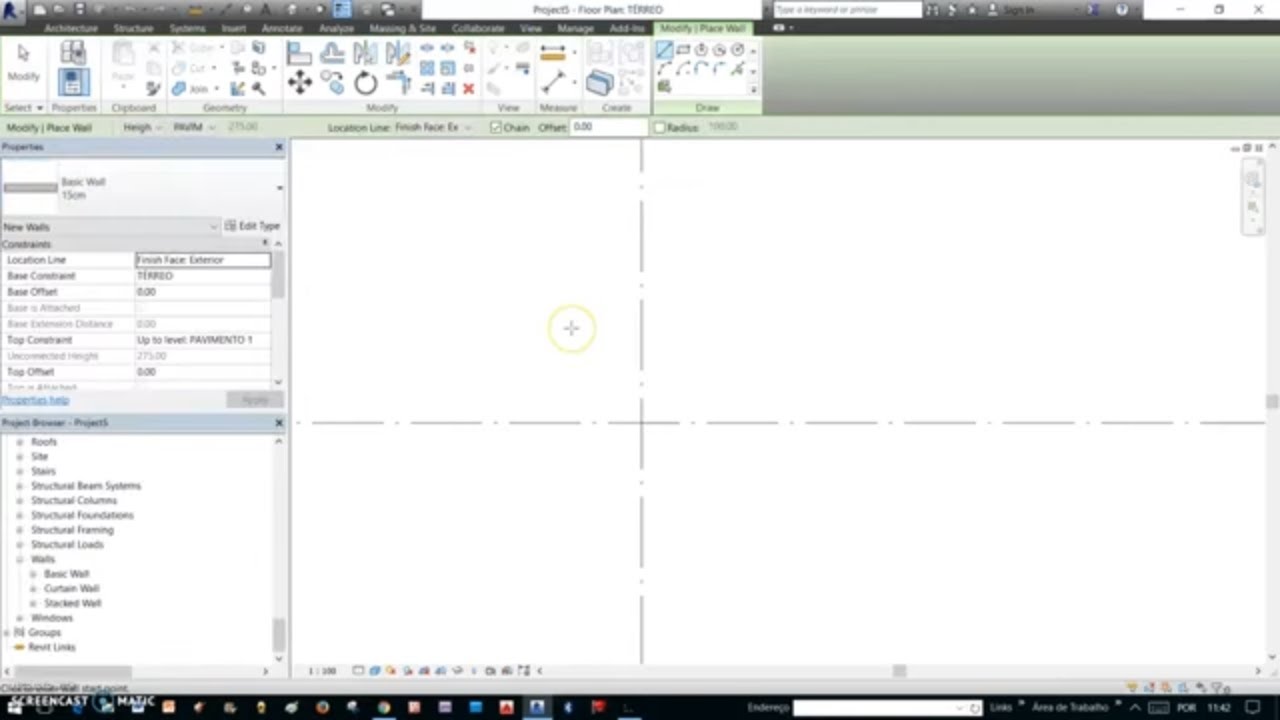
Task: Click the keyword search box
Action: pos(847,10)
